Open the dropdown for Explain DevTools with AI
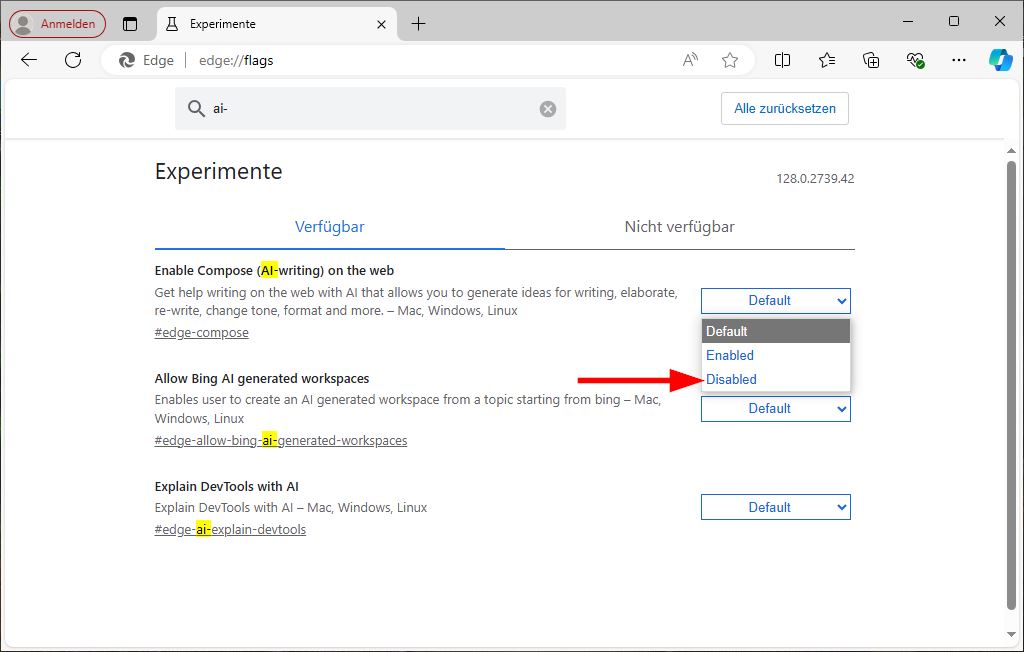The image size is (1024, 652). click(x=775, y=507)
